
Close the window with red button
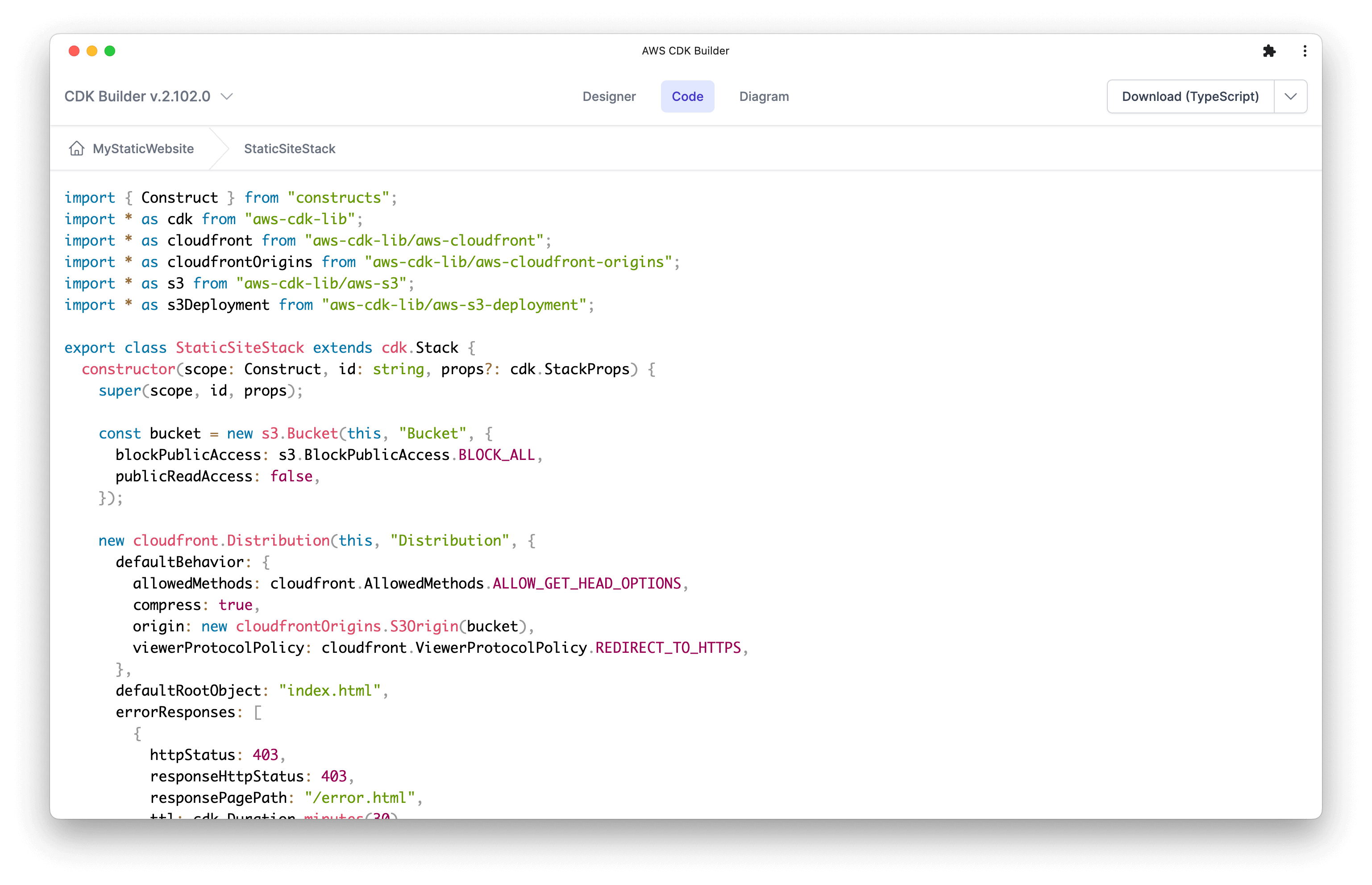pos(74,51)
